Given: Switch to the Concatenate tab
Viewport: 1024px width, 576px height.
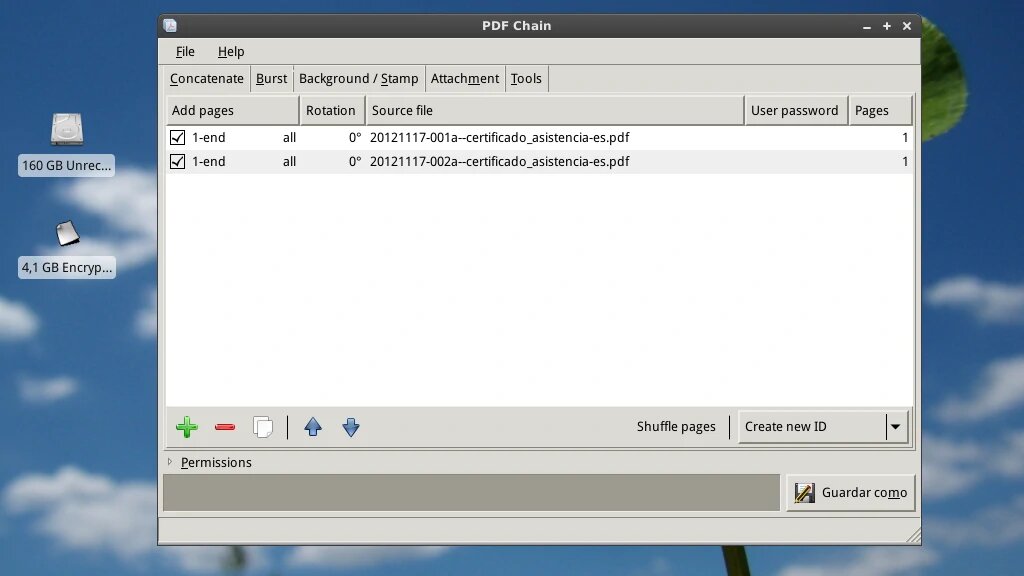Looking at the screenshot, I should click(206, 78).
